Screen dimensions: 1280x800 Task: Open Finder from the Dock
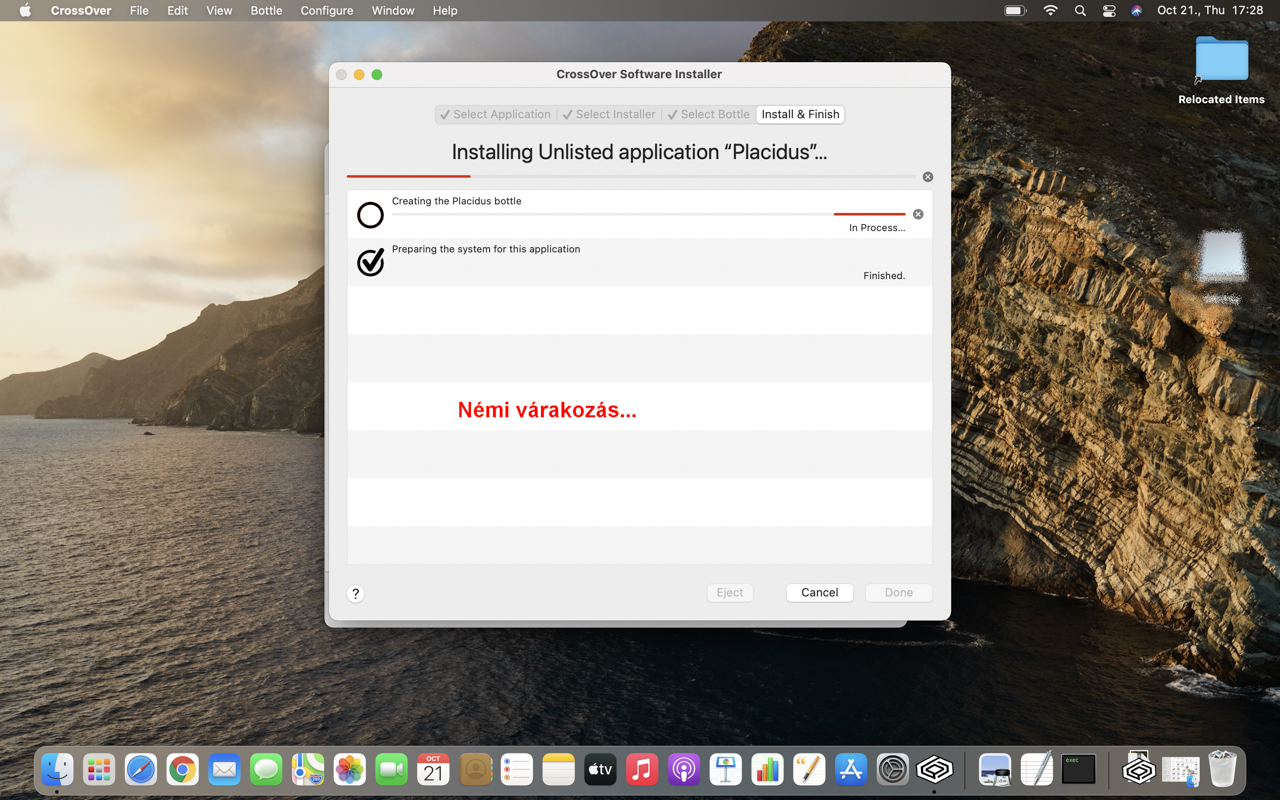click(x=57, y=769)
